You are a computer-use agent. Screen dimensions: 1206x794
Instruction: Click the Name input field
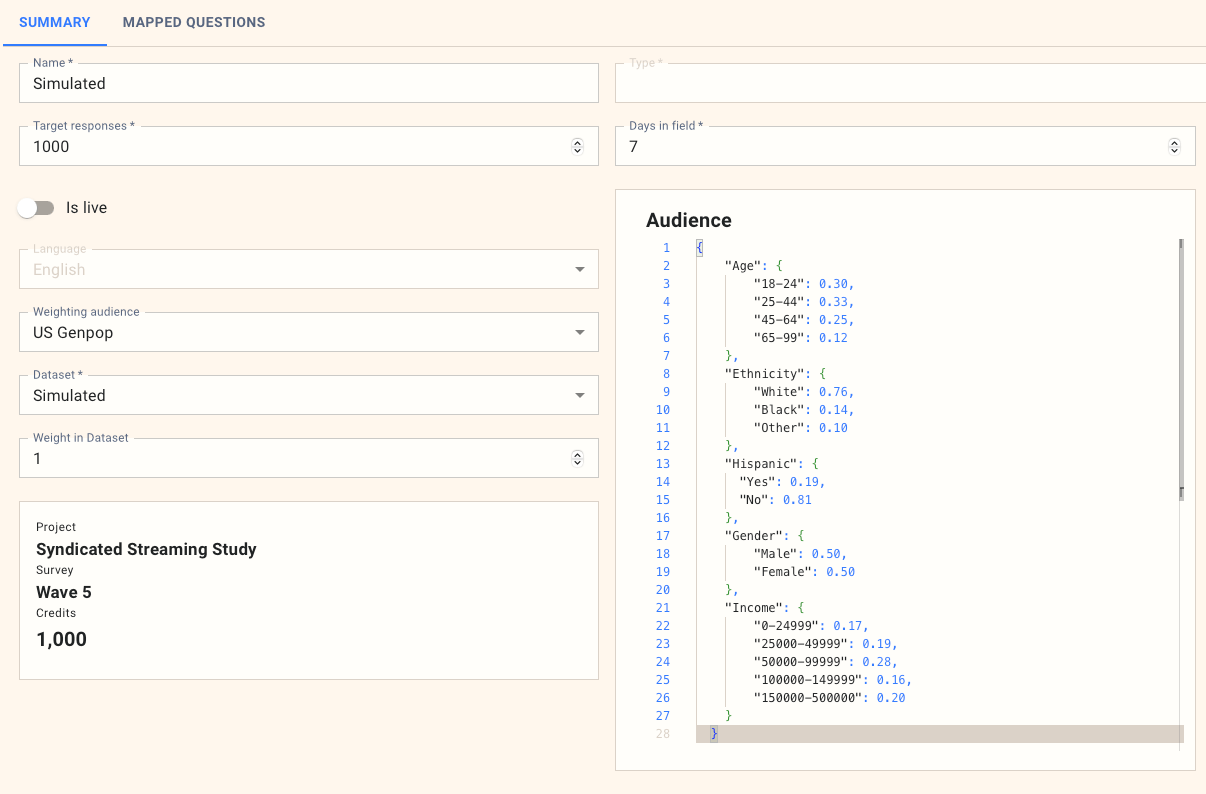(x=308, y=84)
